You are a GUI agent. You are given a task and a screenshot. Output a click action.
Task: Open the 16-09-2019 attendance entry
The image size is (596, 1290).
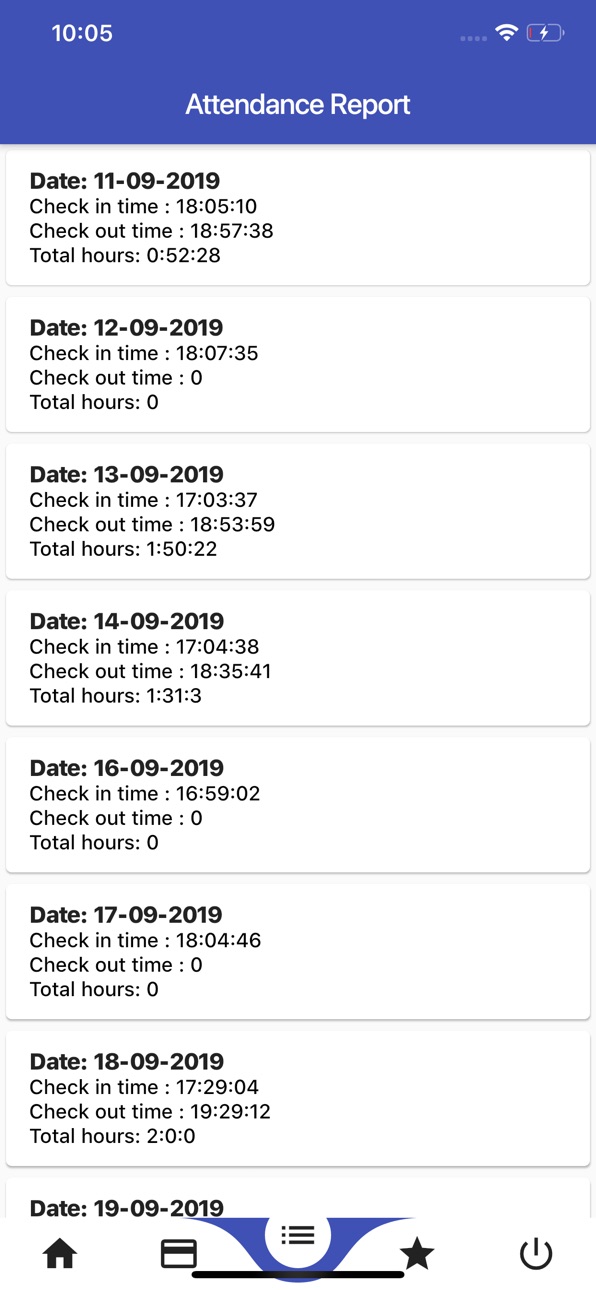pos(298,805)
